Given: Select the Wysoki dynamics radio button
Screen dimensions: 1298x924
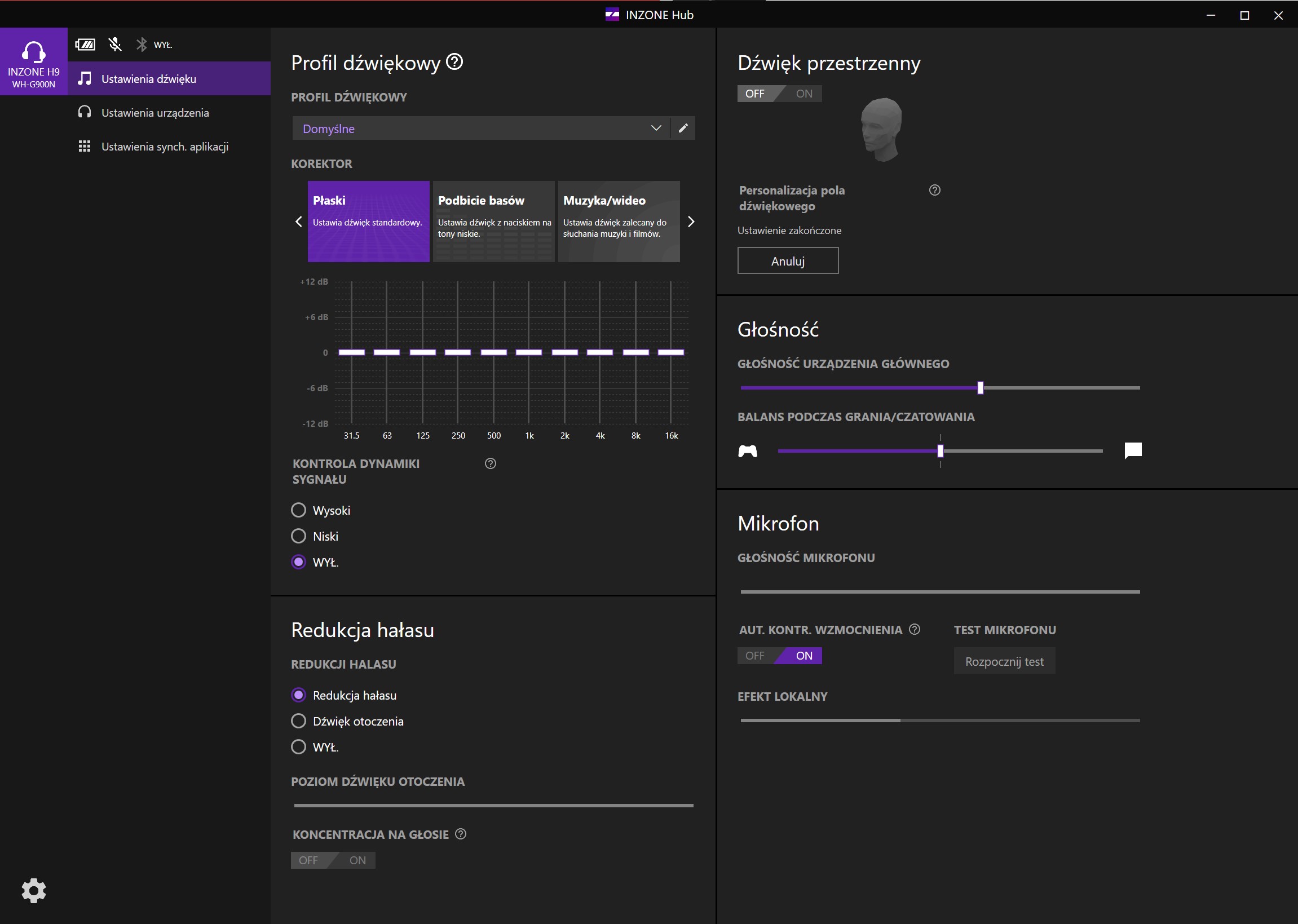Looking at the screenshot, I should tap(299, 510).
